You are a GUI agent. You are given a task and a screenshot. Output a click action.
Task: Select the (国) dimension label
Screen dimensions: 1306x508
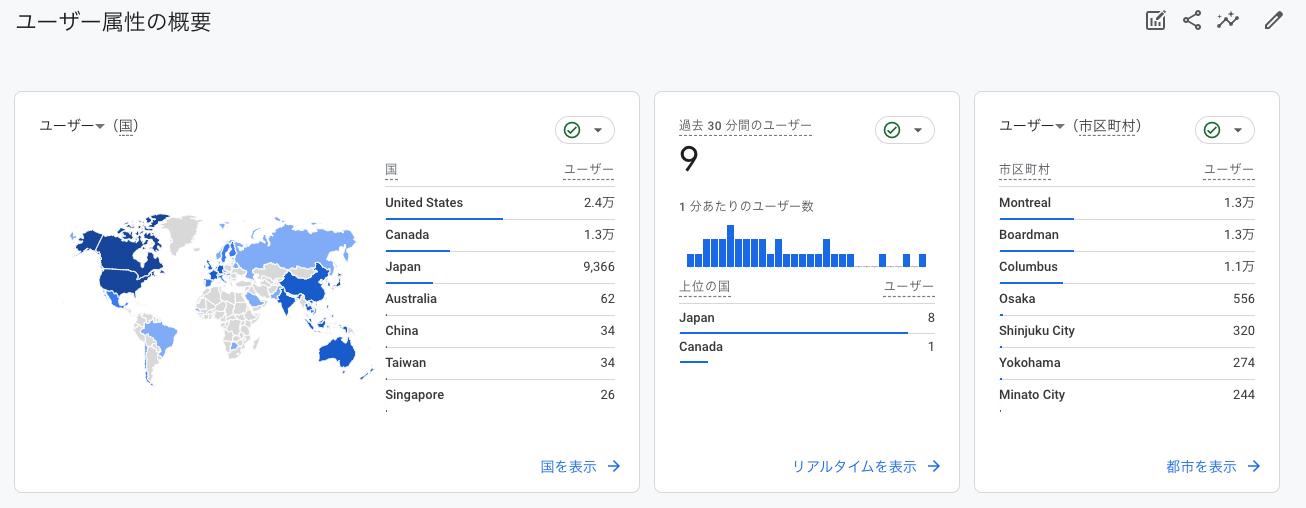click(x=125, y=126)
